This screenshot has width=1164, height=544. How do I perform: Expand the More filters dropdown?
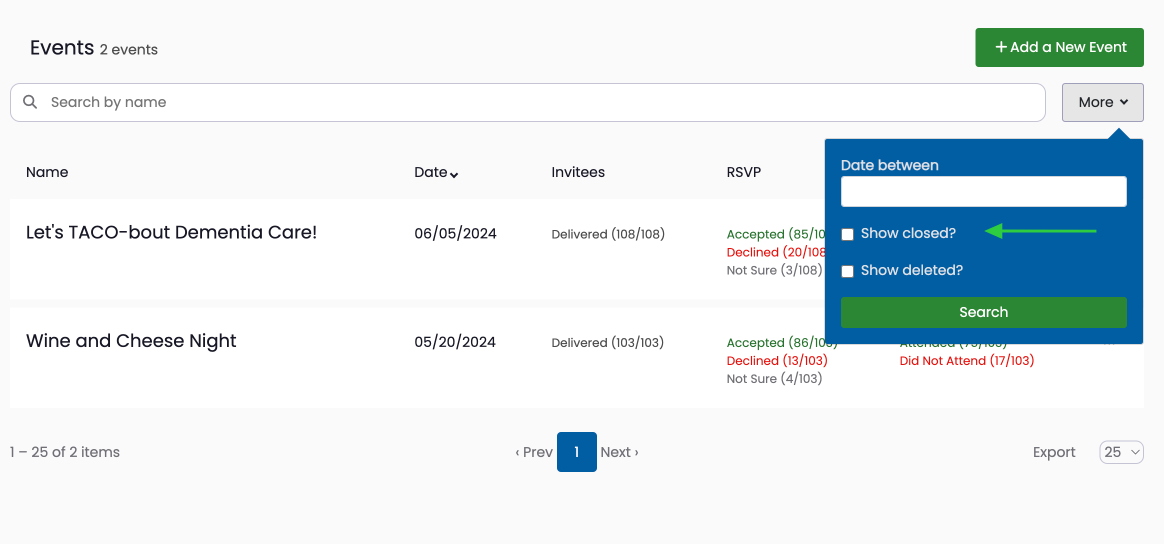click(x=1102, y=102)
